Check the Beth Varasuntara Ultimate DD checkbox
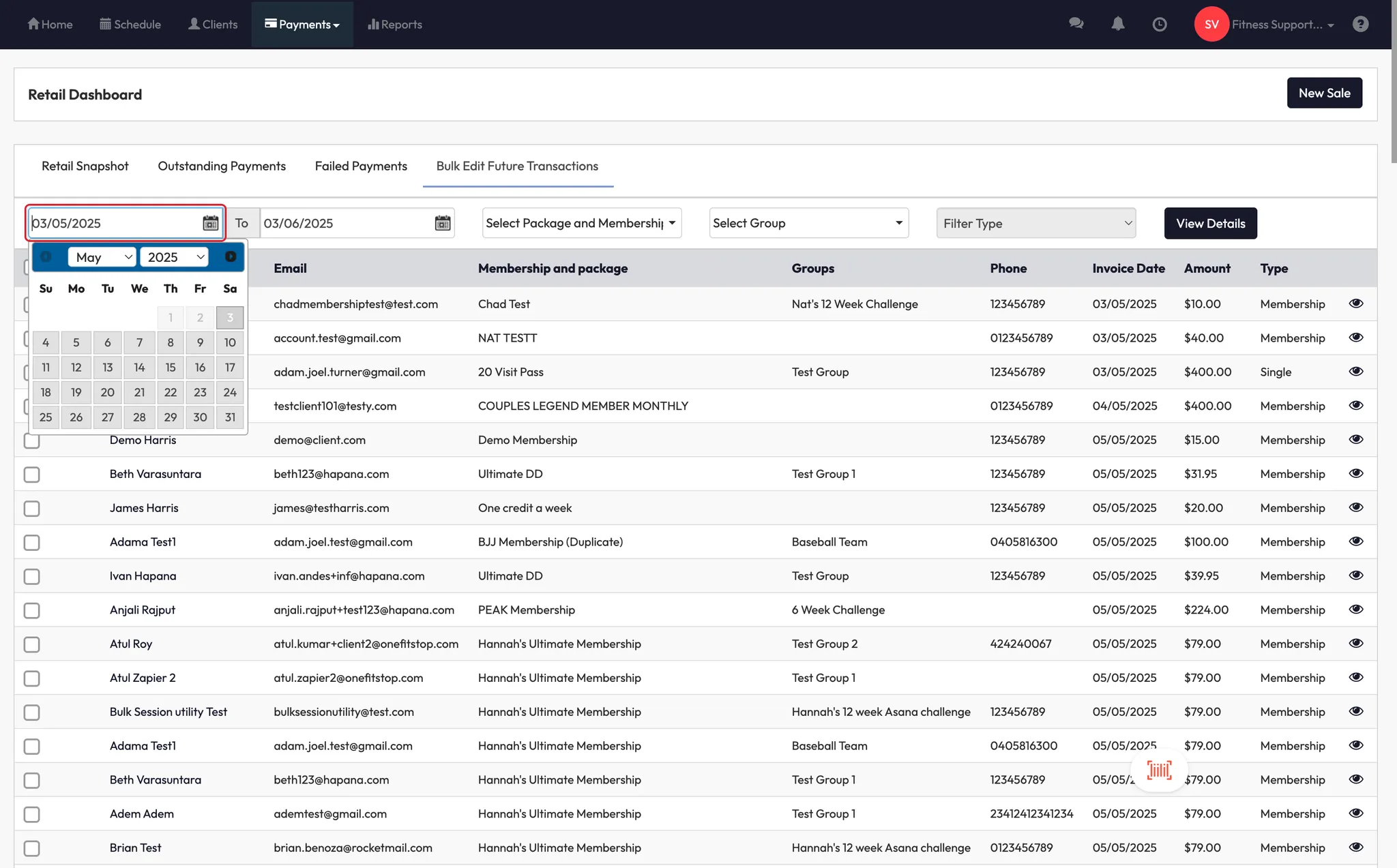The width and height of the screenshot is (1397, 868). (x=32, y=475)
